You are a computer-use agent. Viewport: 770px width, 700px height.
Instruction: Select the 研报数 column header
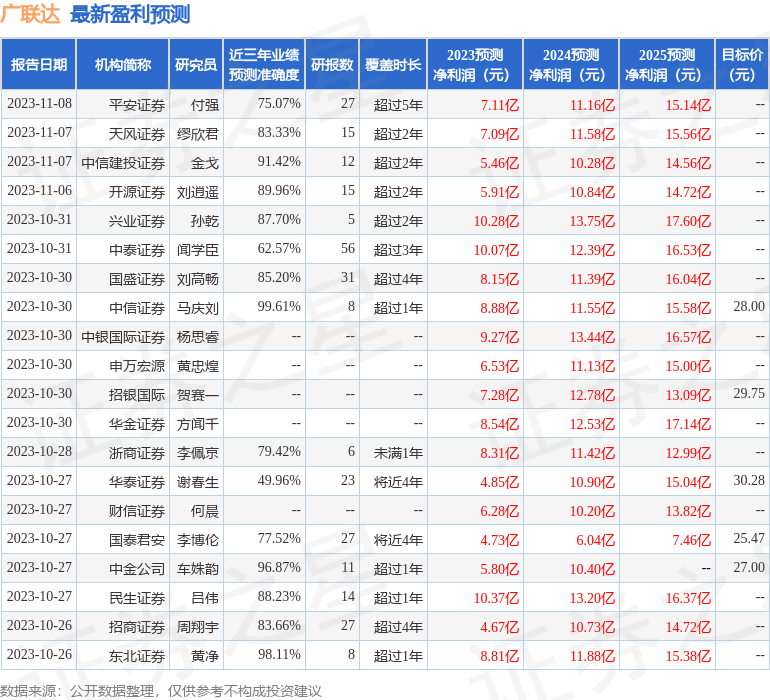coord(332,64)
